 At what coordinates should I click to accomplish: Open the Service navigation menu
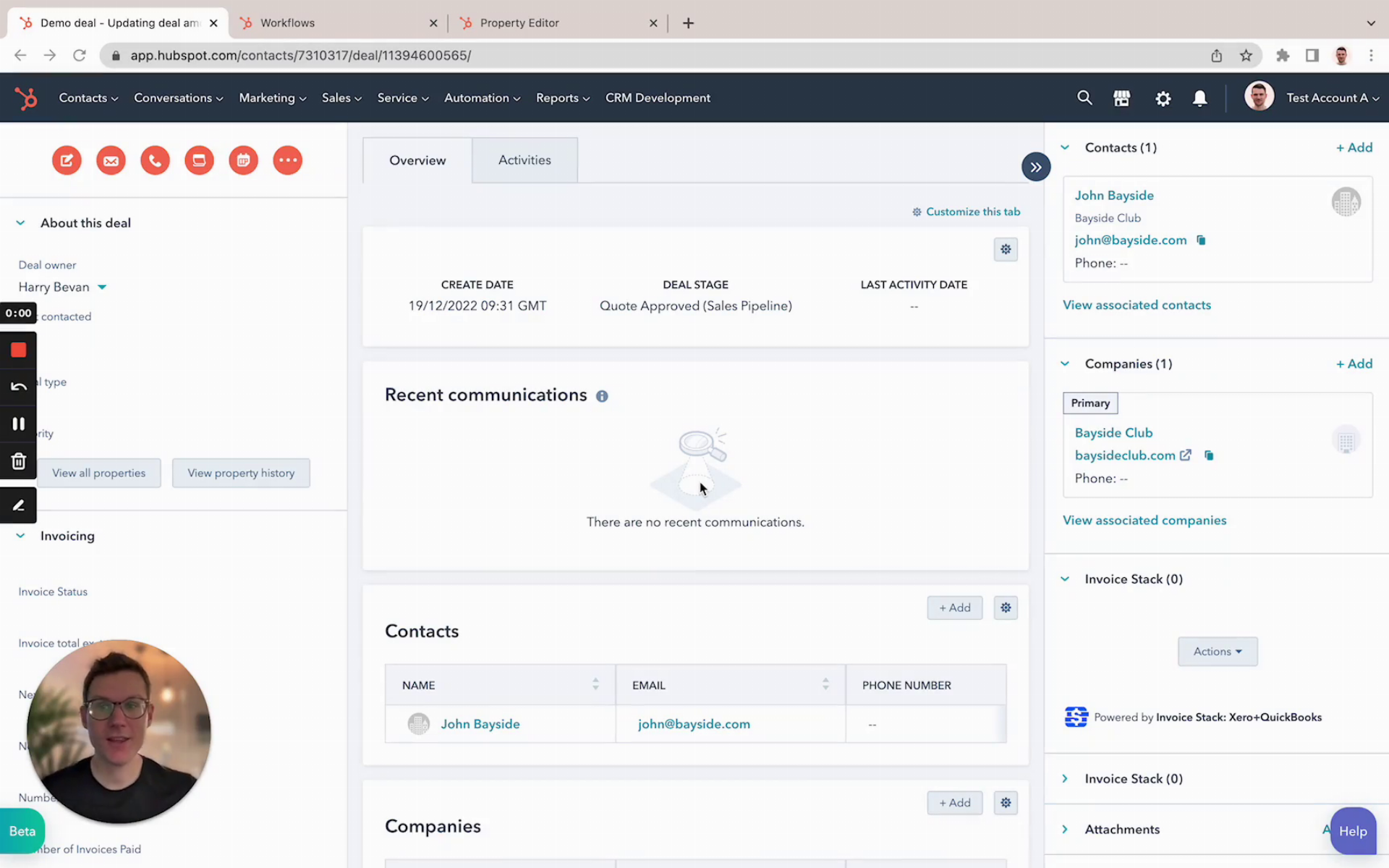[403, 98]
